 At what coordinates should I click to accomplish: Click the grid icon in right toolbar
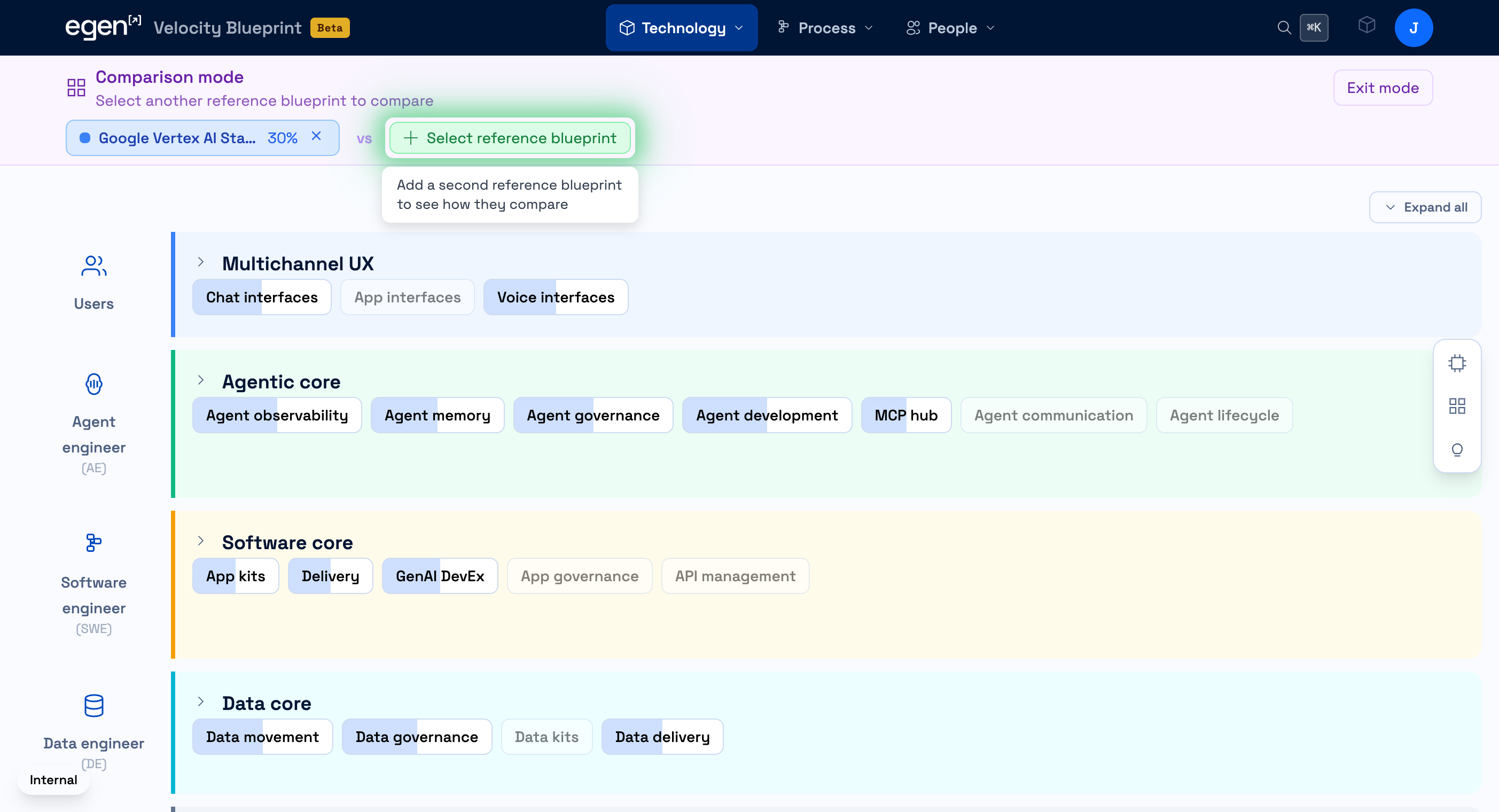(x=1456, y=405)
